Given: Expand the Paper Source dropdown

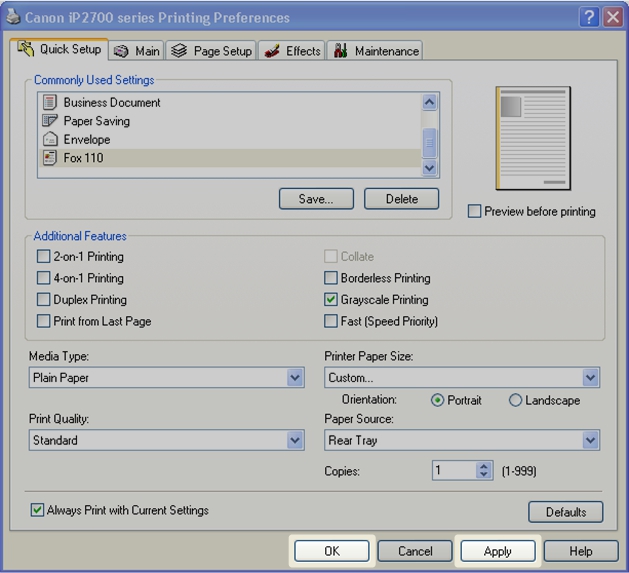Looking at the screenshot, I should pyautogui.click(x=590, y=440).
